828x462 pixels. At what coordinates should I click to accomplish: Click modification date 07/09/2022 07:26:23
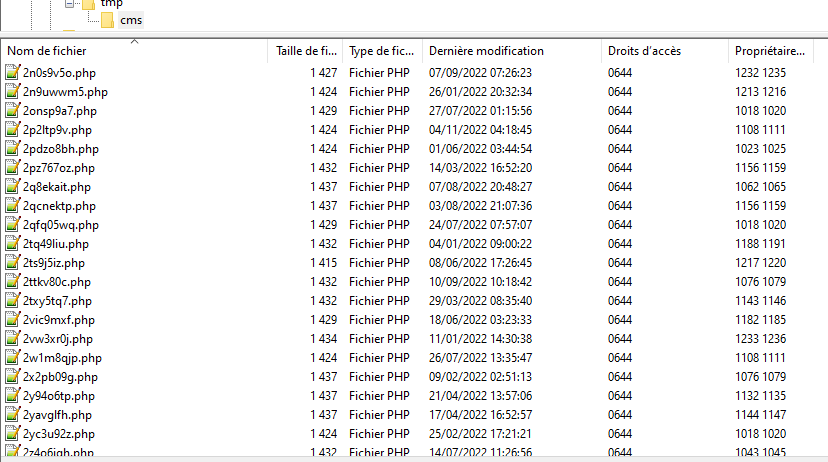point(480,72)
